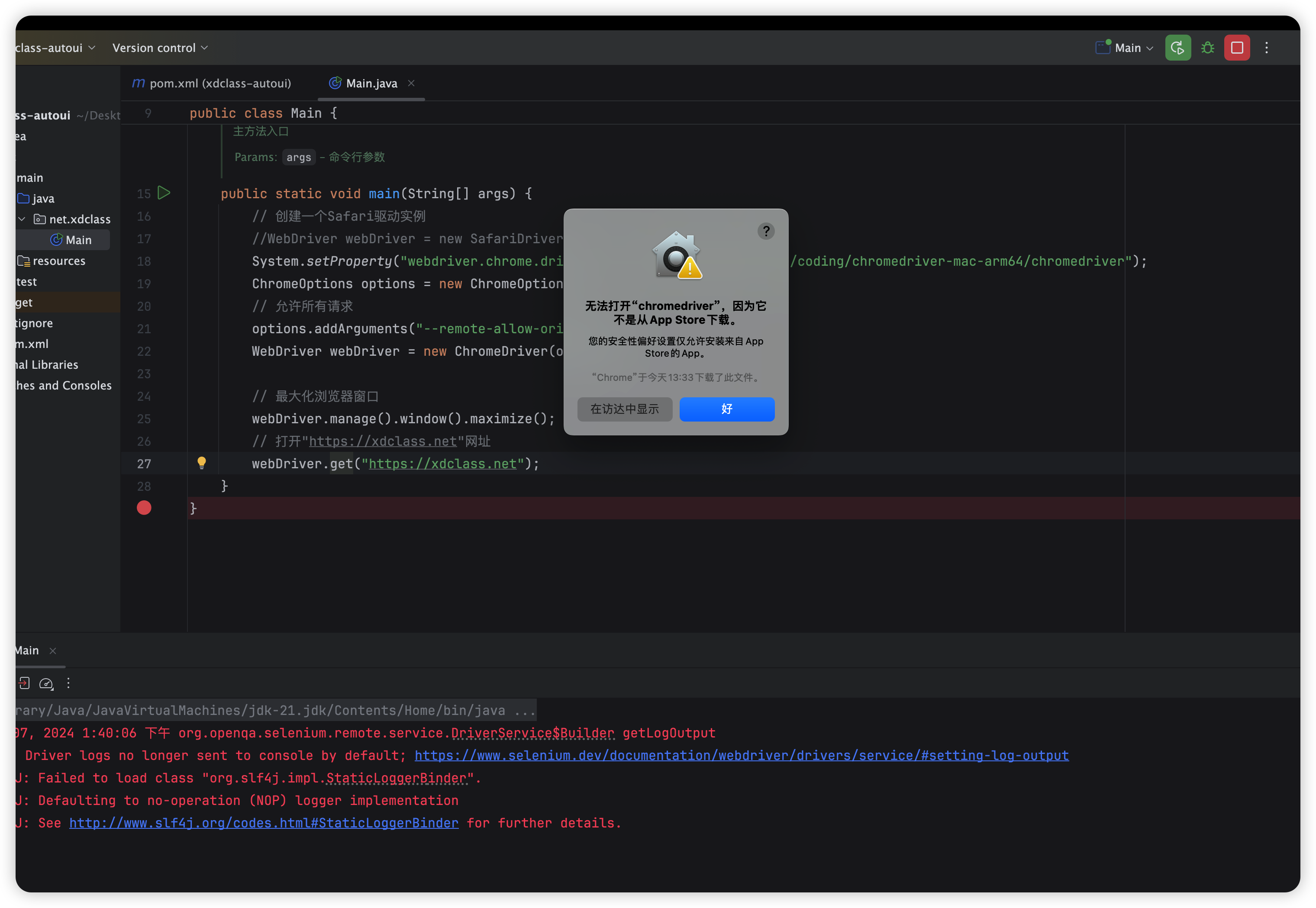Click the main method name on line 15
The height and width of the screenshot is (908, 1316).
click(x=384, y=193)
